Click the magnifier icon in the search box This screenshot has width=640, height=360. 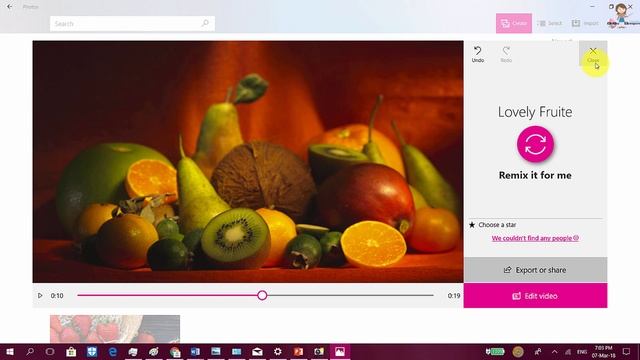pyautogui.click(x=205, y=23)
